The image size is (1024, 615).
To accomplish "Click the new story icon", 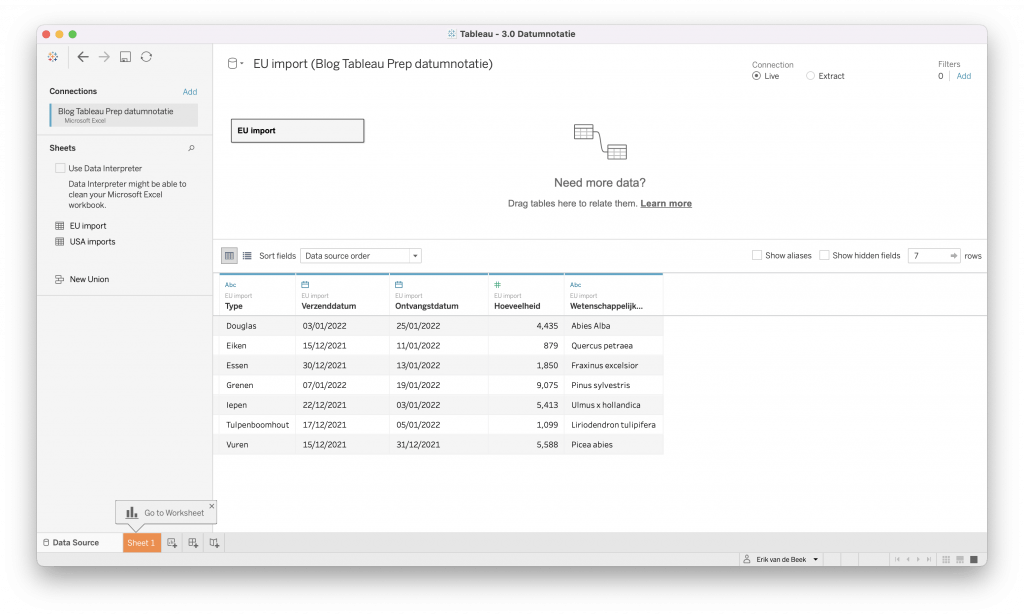I will pyautogui.click(x=214, y=543).
